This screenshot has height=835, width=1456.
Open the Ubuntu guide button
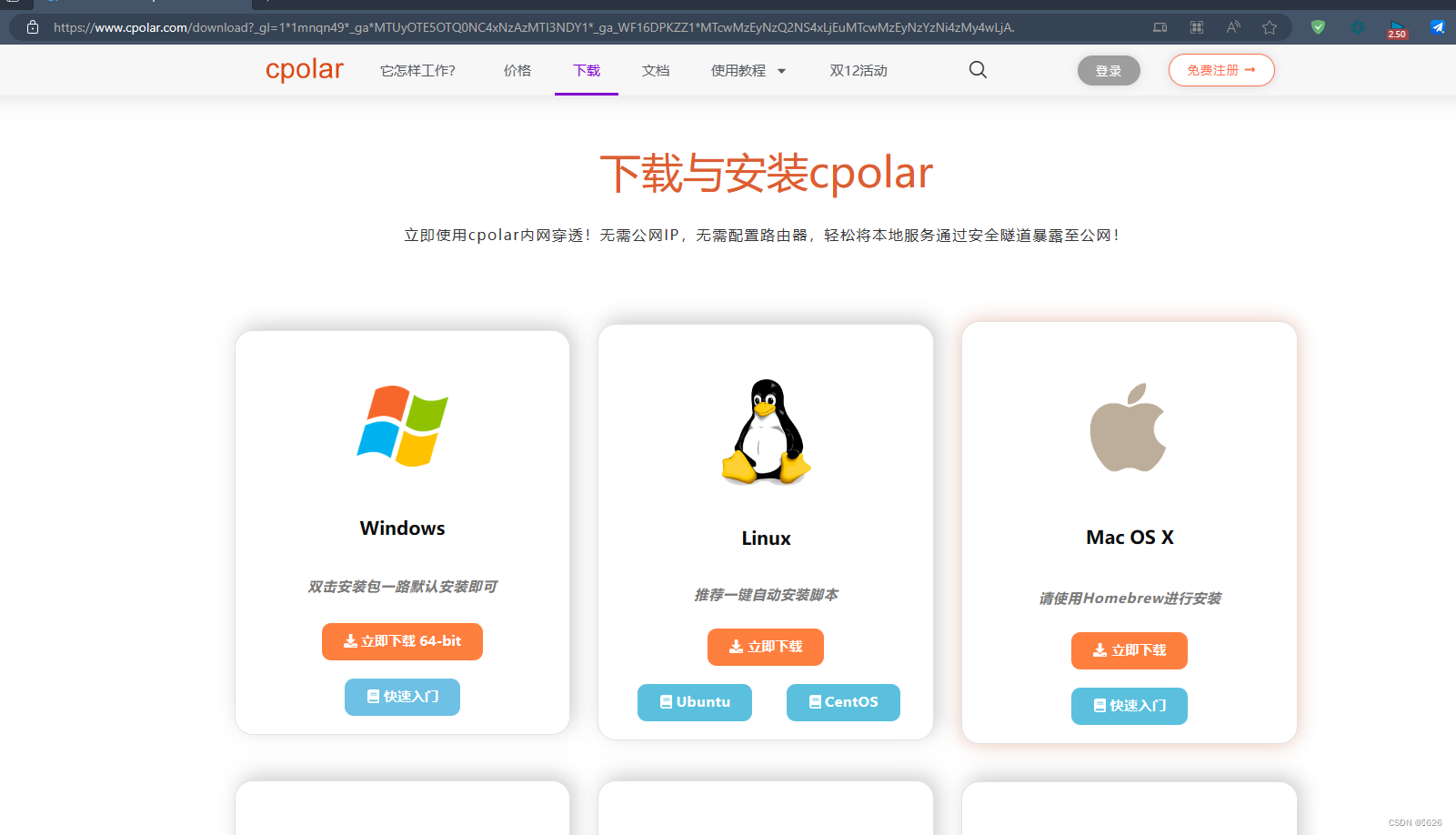(695, 702)
